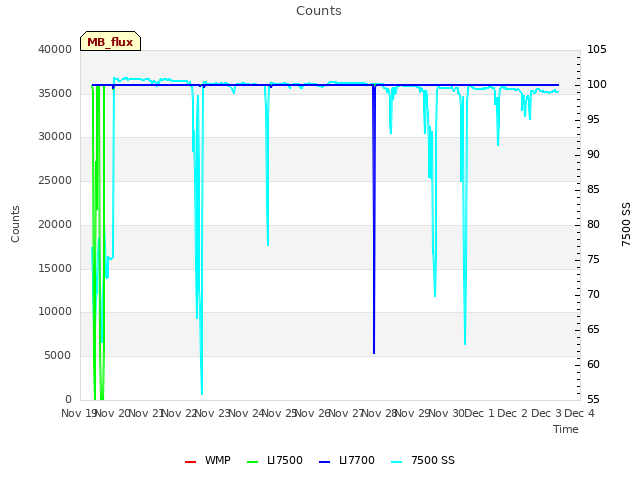Click the 20000 y-axis tick label
This screenshot has width=640, height=480.
[55, 224]
